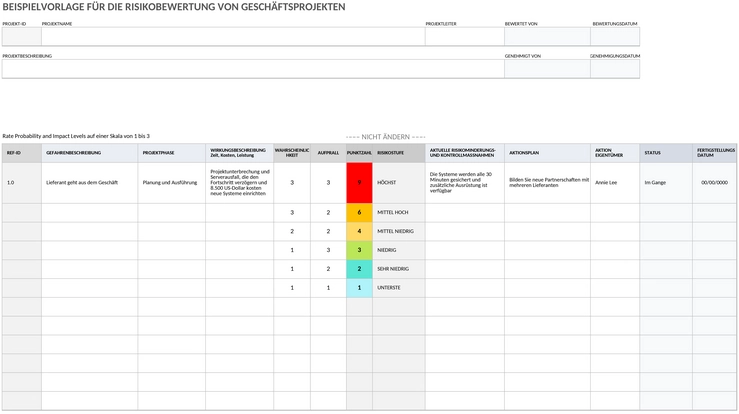Screen dimensions: 739x414
Task: Select the 'NIEDRIG' risk level cell
Action: pos(399,250)
